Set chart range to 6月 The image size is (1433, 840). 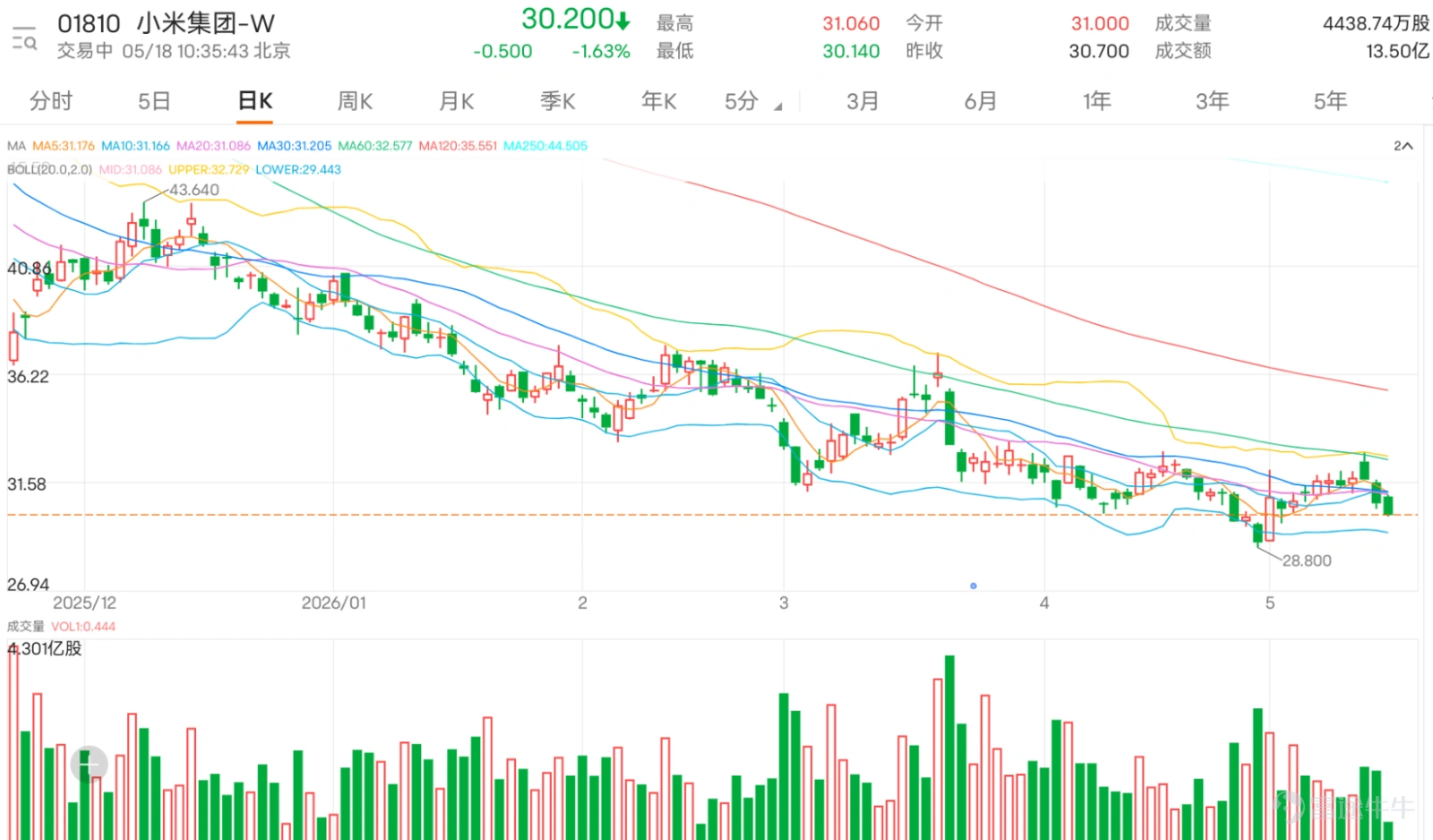click(x=980, y=101)
